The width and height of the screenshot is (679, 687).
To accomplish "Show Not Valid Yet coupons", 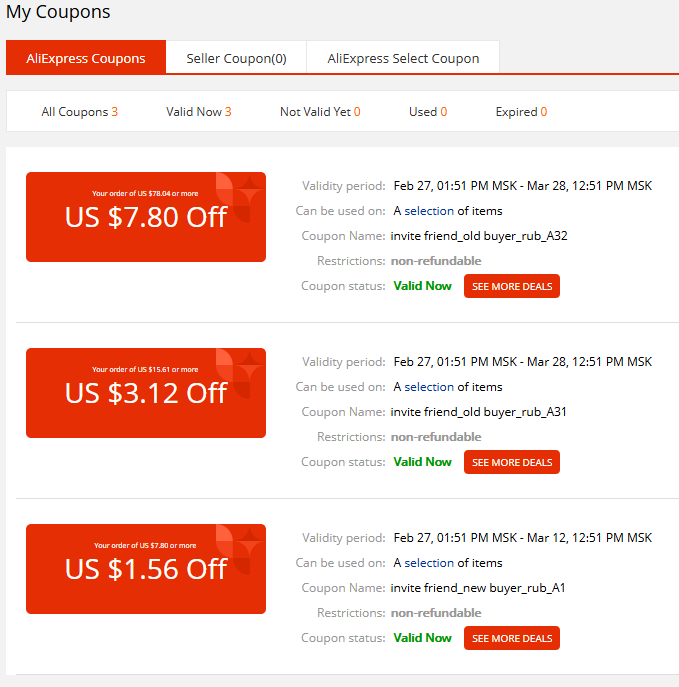I will pyautogui.click(x=320, y=112).
